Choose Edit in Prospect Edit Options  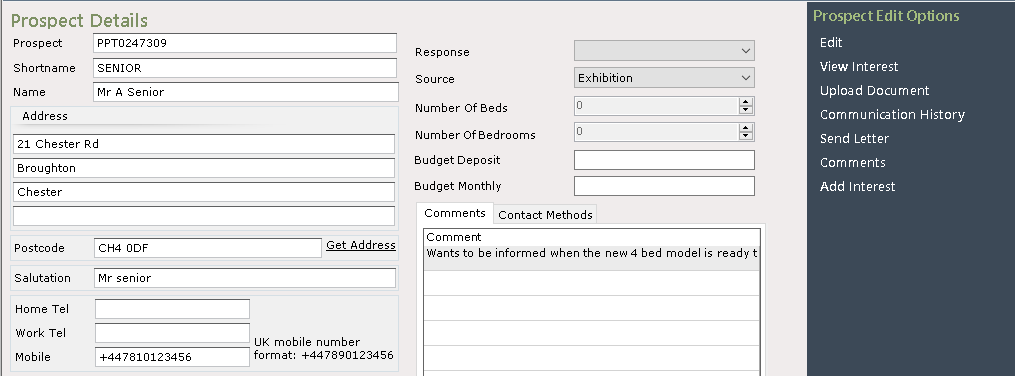(831, 43)
